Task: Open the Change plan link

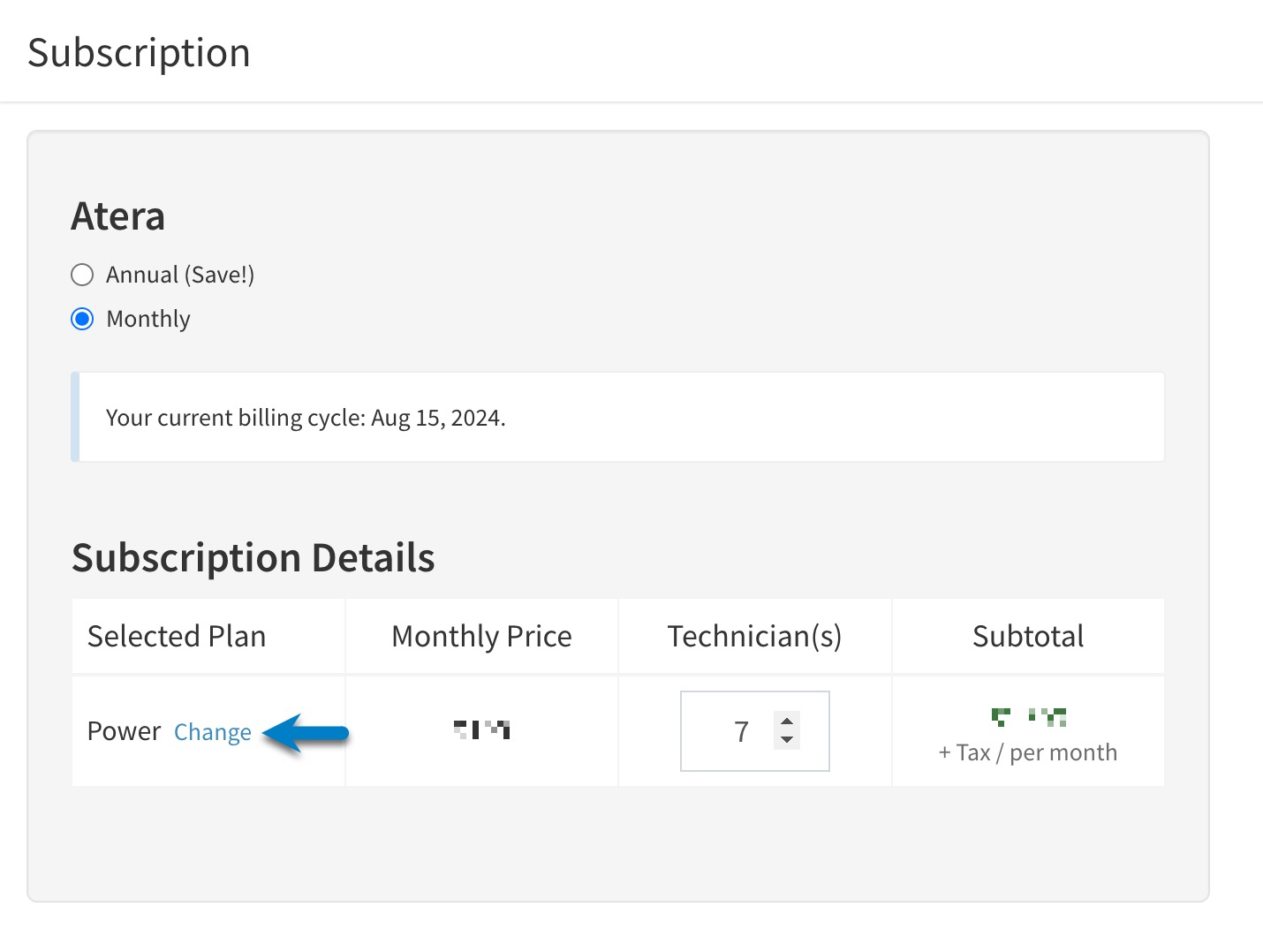Action: 213,732
